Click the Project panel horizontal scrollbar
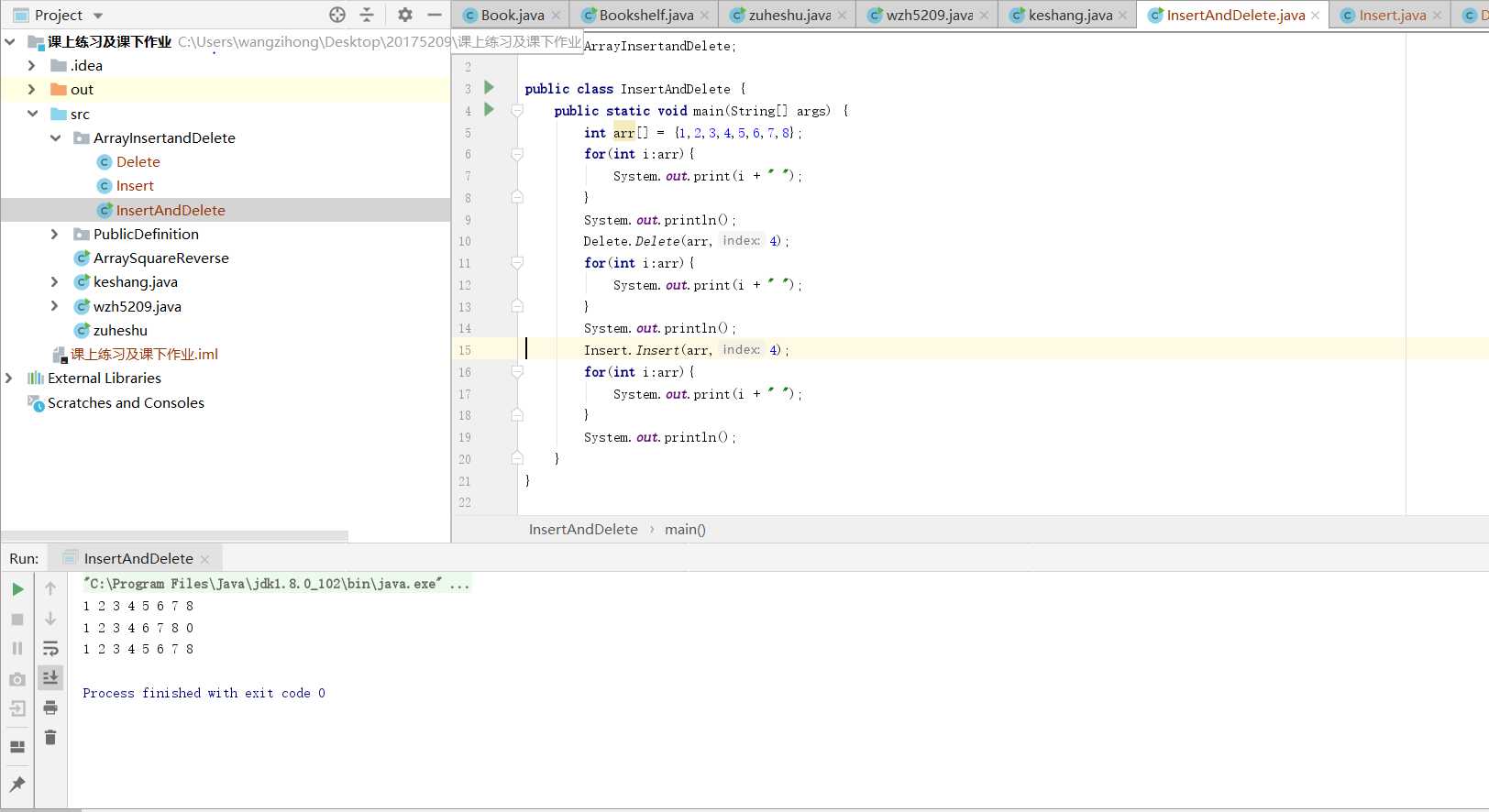The height and width of the screenshot is (812, 1489). pyautogui.click(x=174, y=535)
